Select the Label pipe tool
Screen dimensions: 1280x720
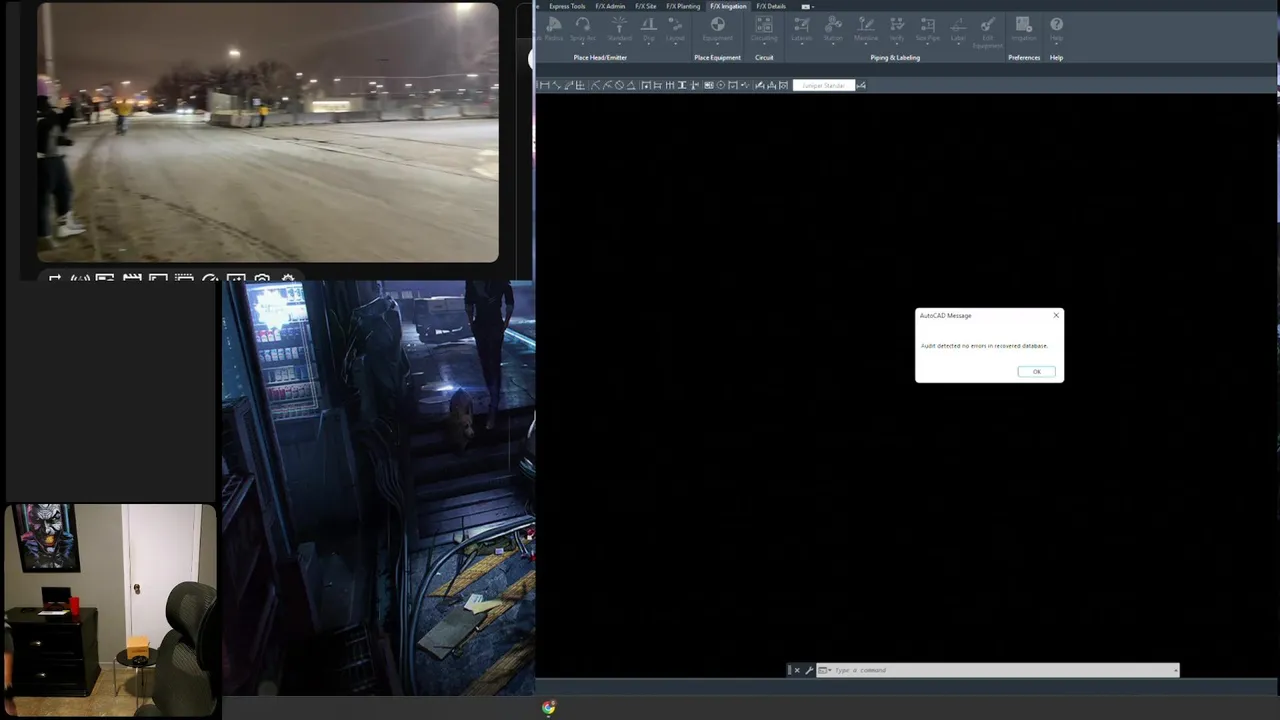(x=958, y=29)
